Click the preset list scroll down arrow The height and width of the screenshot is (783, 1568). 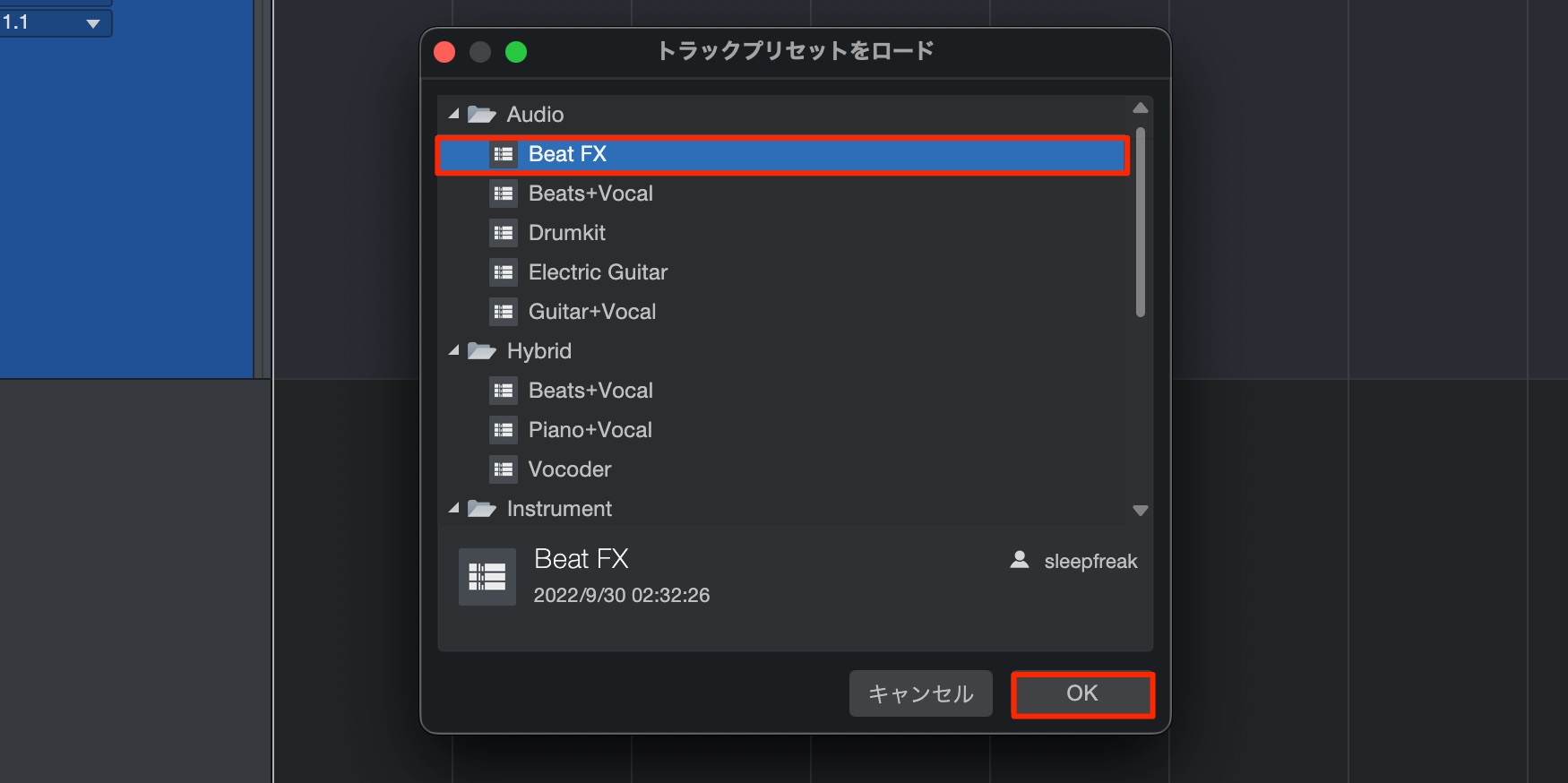tap(1141, 511)
